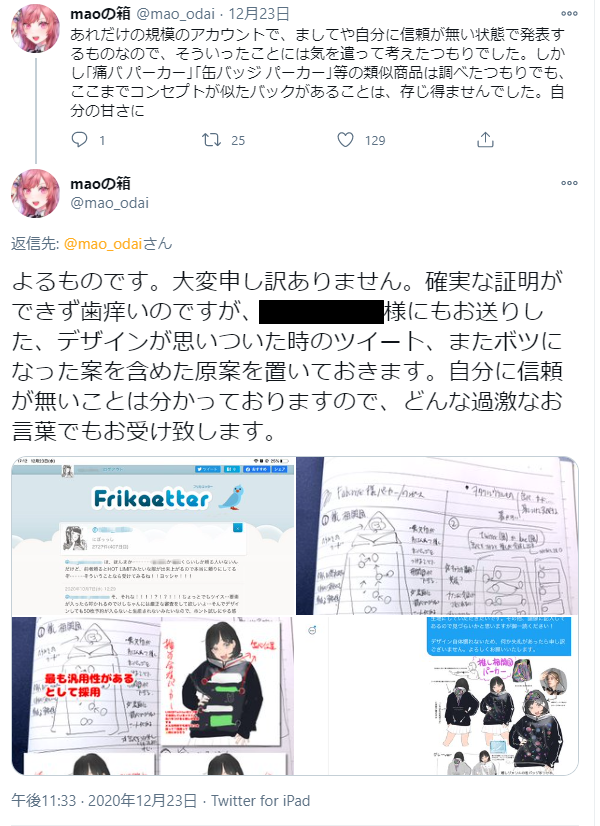The image size is (600, 826).
Task: Click the like count 129
Action: 375,140
